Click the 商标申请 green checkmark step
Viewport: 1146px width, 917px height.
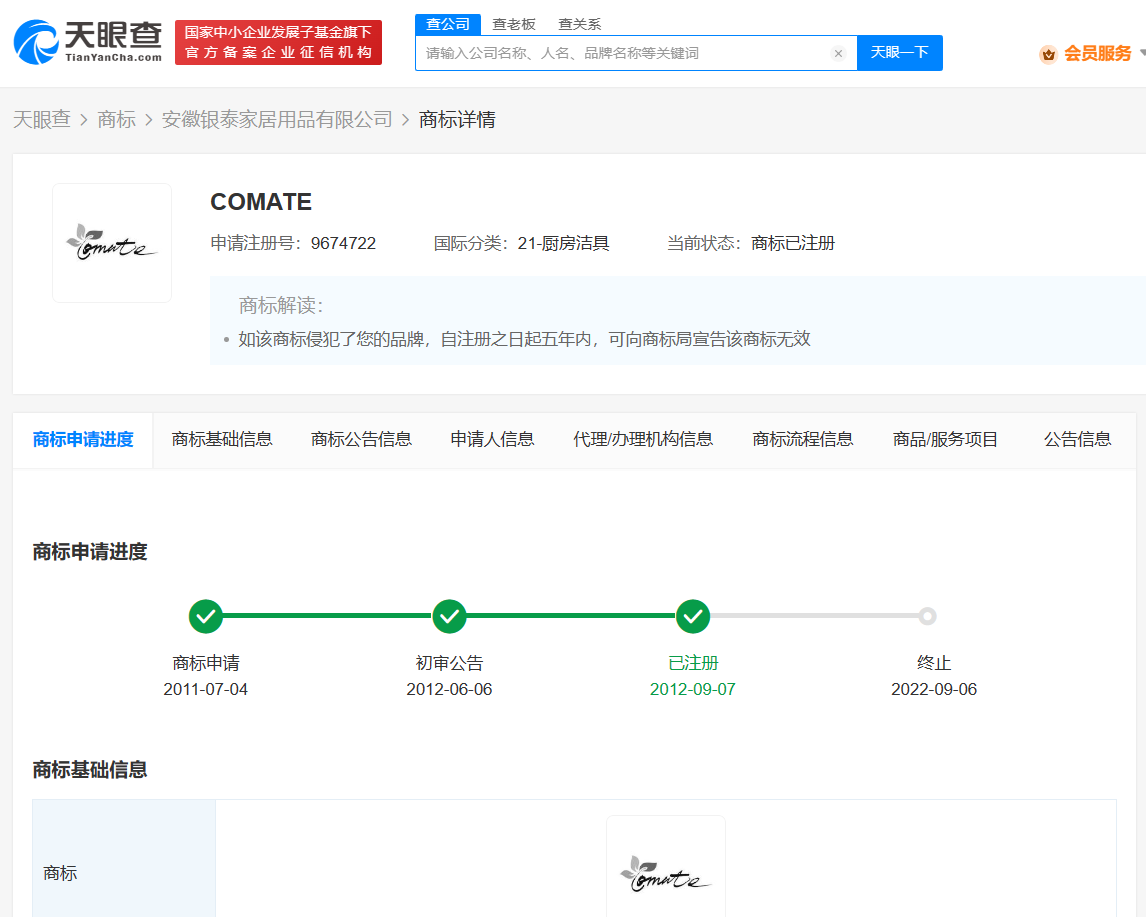[x=206, y=617]
